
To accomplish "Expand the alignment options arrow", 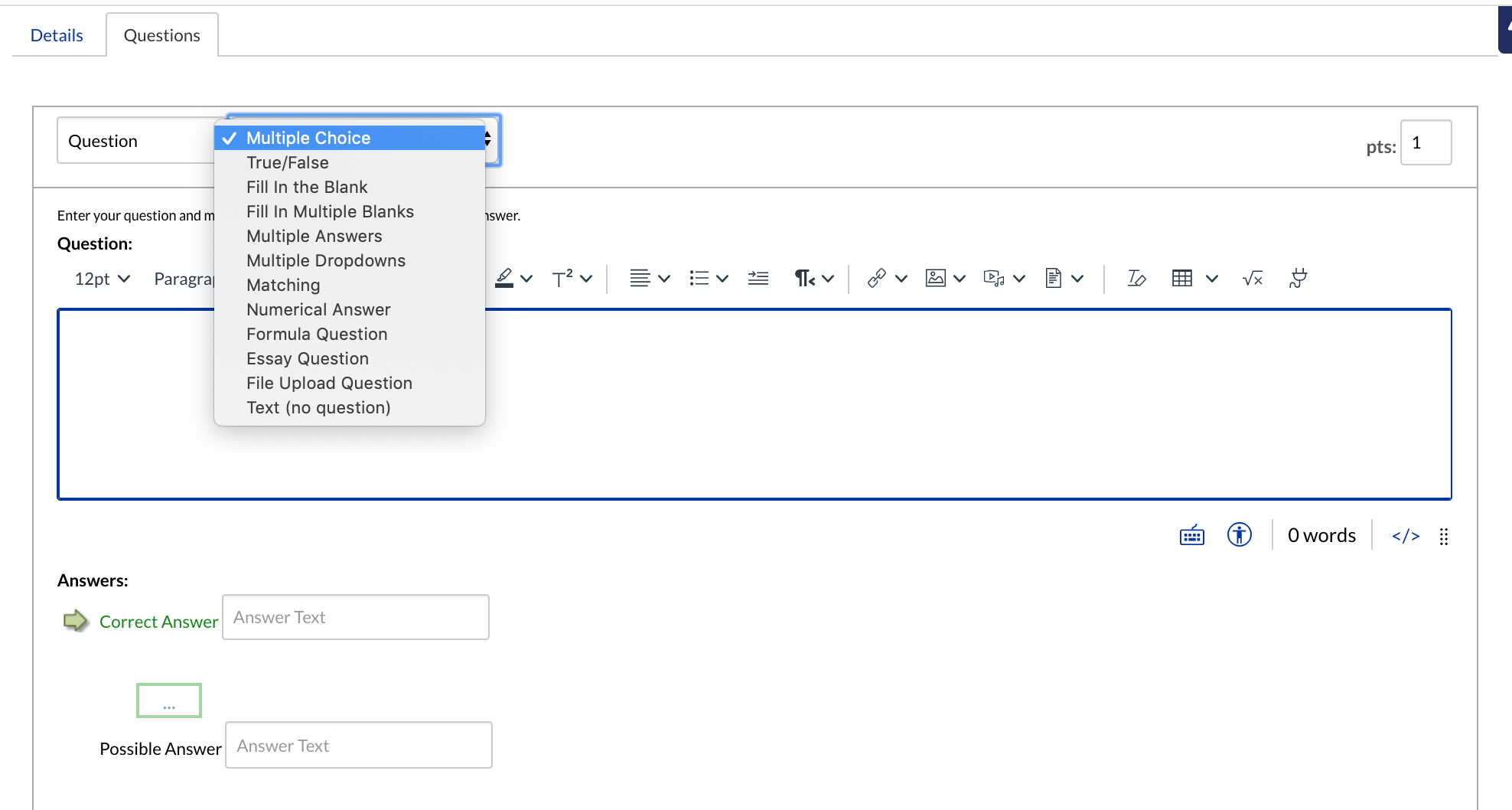I will click(664, 279).
